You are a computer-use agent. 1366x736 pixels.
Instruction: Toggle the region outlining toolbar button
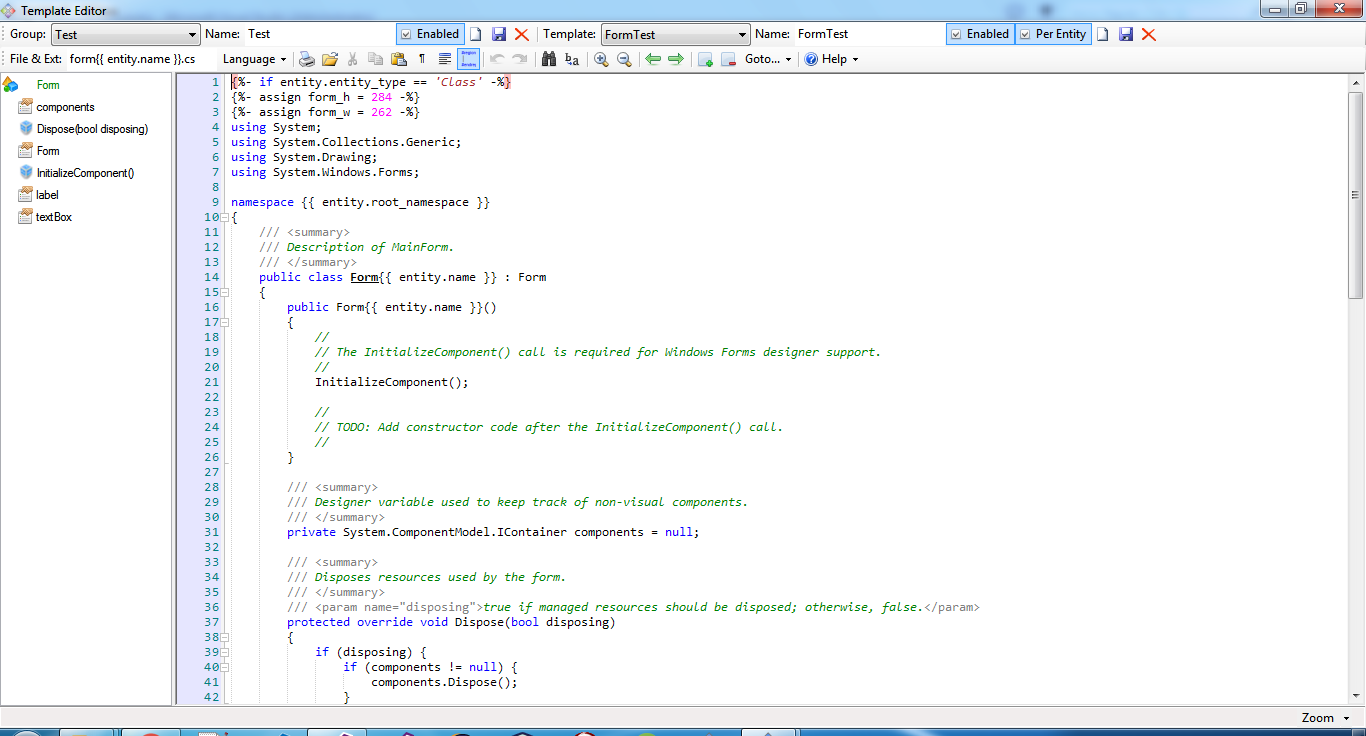[468, 59]
